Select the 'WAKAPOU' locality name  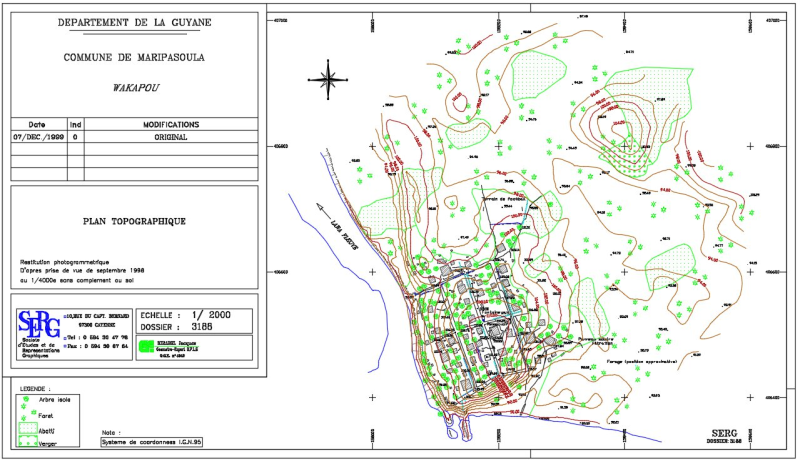pyautogui.click(x=134, y=87)
